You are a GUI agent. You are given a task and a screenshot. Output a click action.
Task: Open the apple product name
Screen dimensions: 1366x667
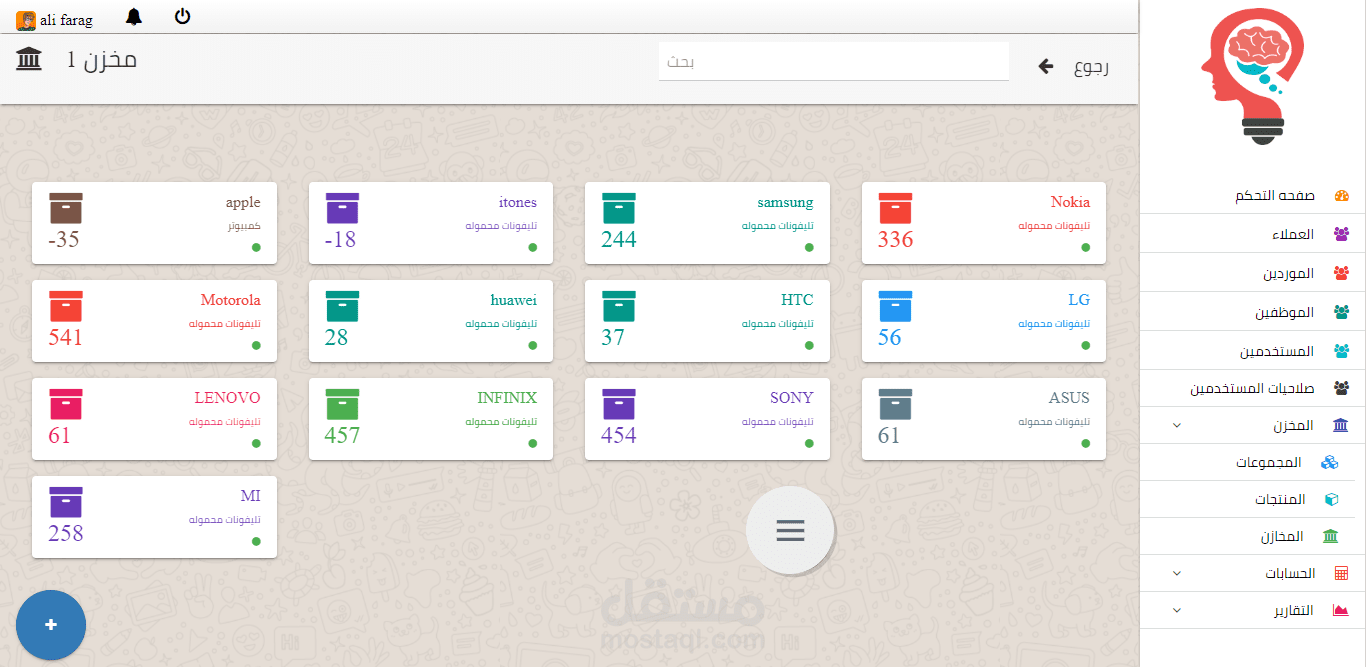click(x=243, y=203)
